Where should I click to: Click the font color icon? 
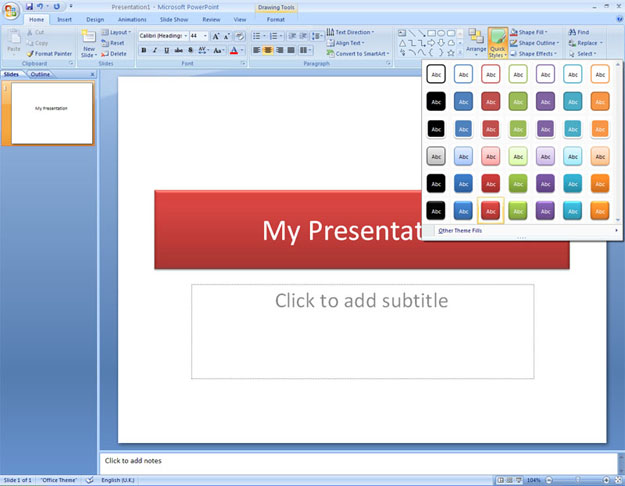tap(233, 50)
